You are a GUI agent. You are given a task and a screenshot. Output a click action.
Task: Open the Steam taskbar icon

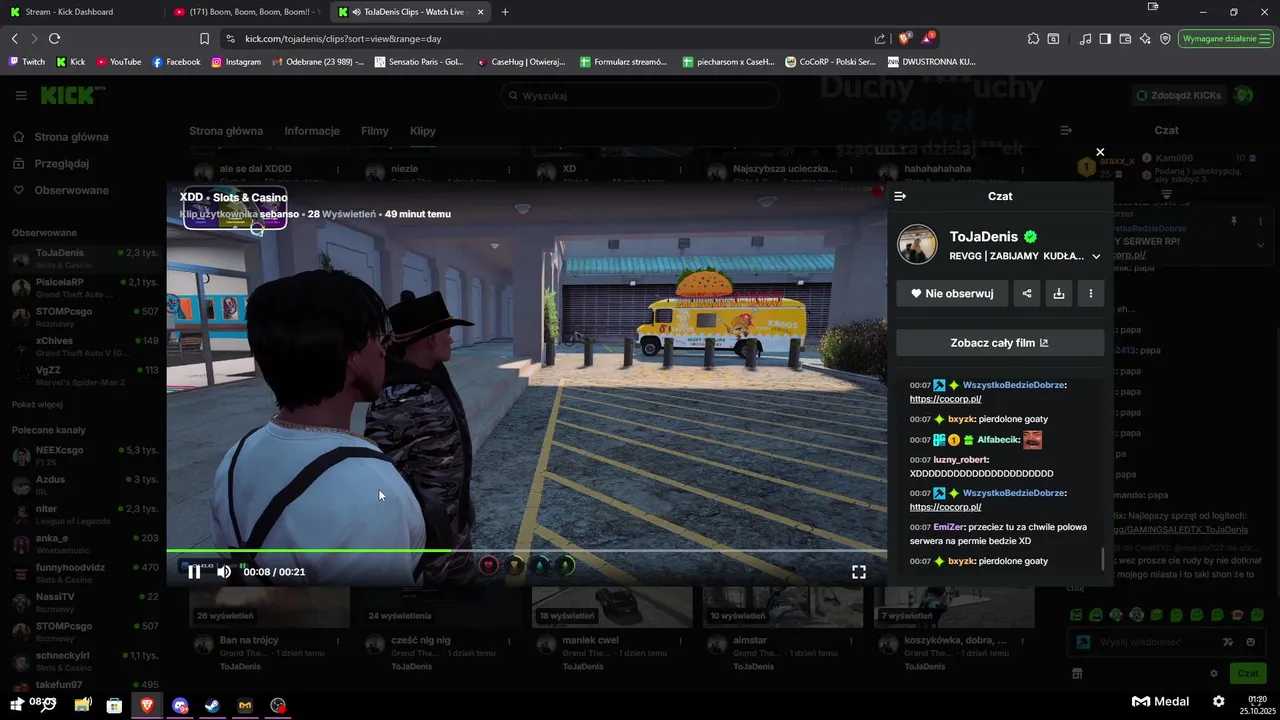click(x=212, y=705)
